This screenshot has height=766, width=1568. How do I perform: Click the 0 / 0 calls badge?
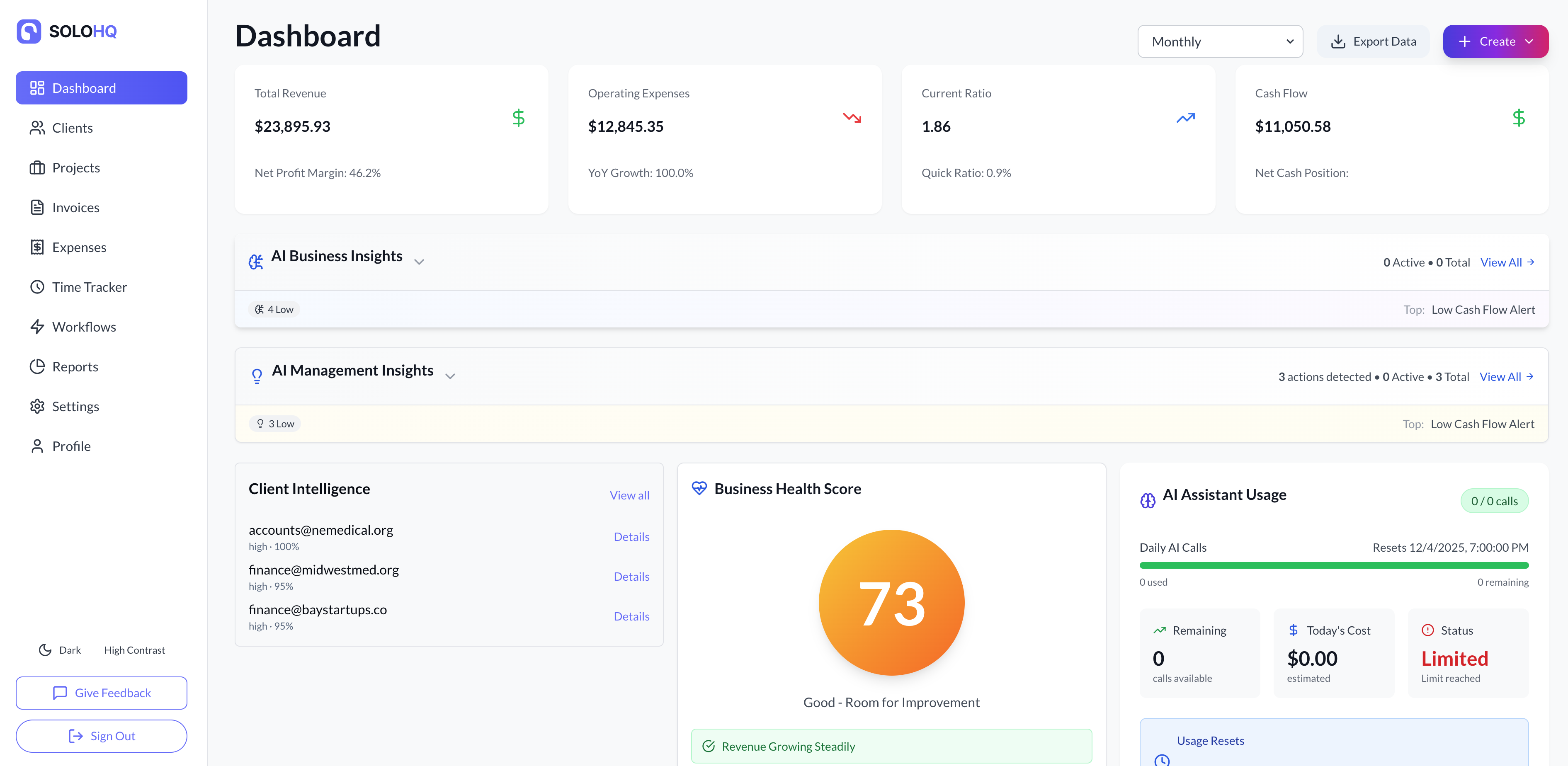[x=1494, y=501]
